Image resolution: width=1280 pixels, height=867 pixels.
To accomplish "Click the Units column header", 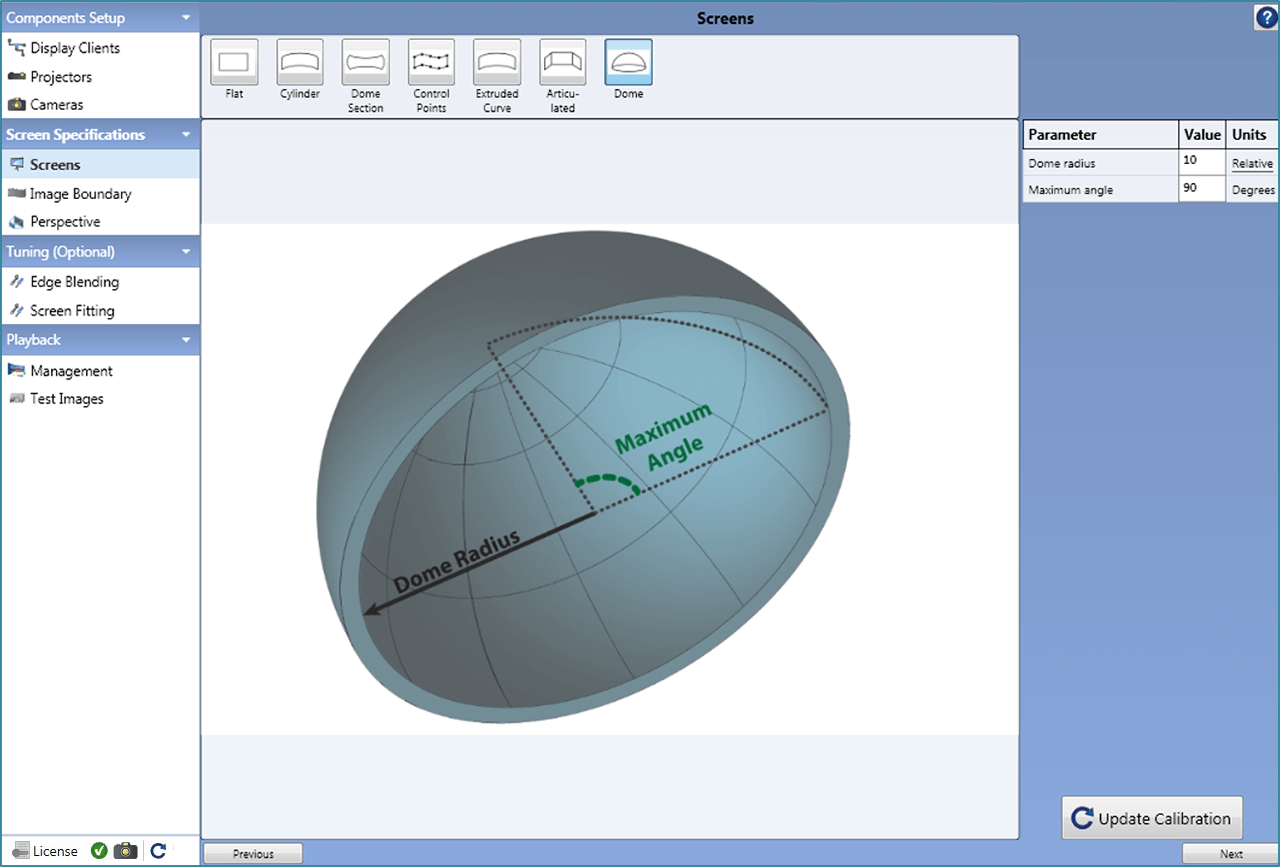I will click(x=1250, y=135).
